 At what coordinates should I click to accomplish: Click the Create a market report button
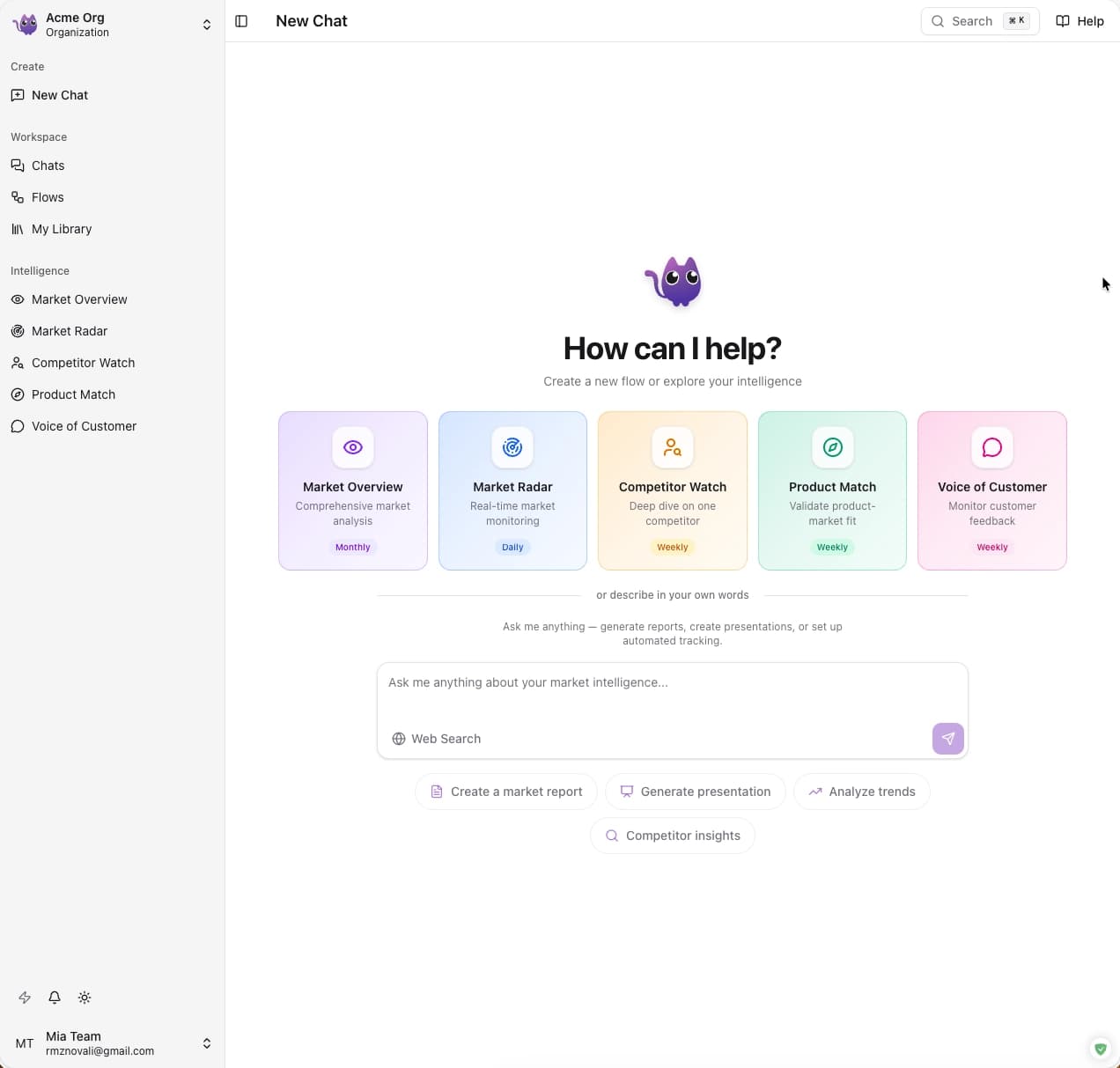point(505,792)
